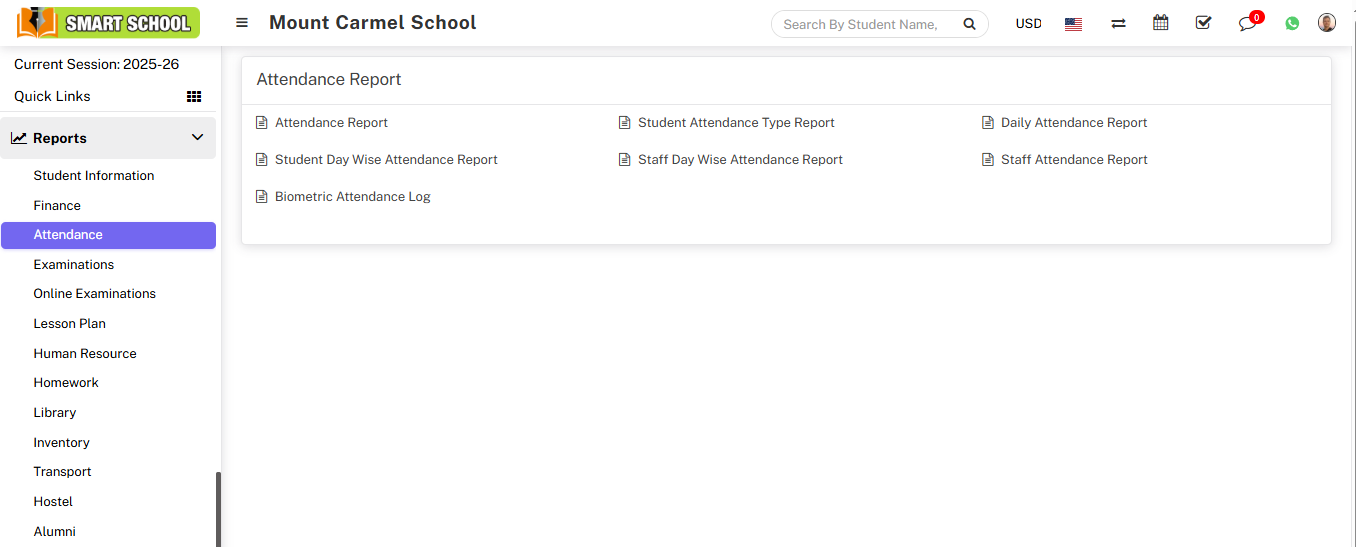Screen dimensions: 1356x547
Task: Click the hamburger menu toggle icon
Action: (242, 23)
